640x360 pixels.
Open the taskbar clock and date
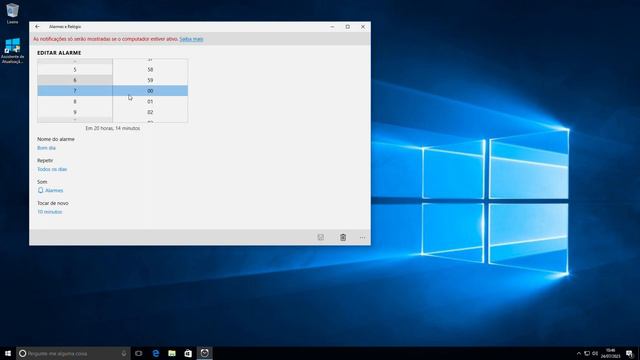[610, 353]
